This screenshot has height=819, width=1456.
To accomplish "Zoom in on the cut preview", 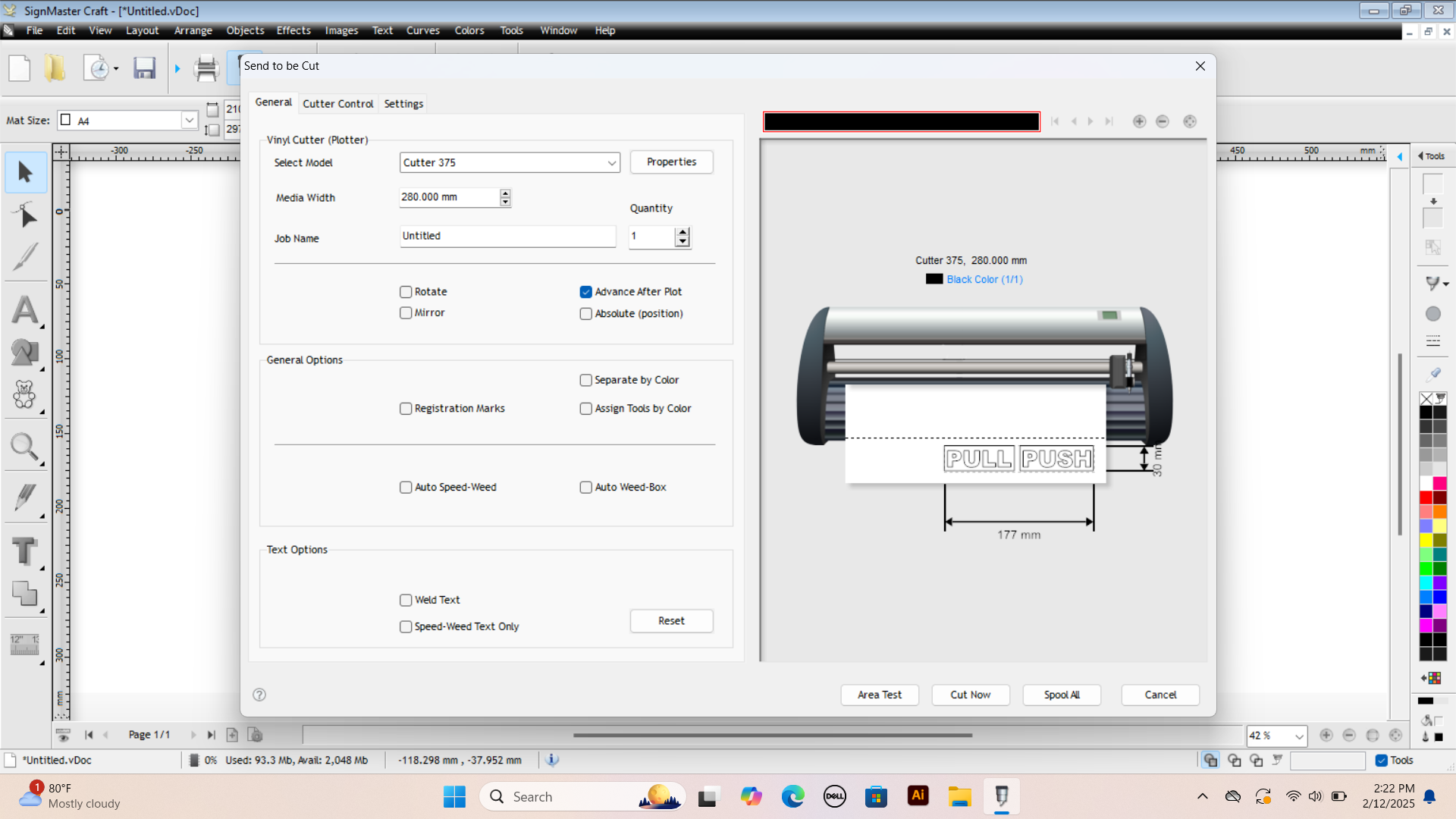I will [1139, 121].
